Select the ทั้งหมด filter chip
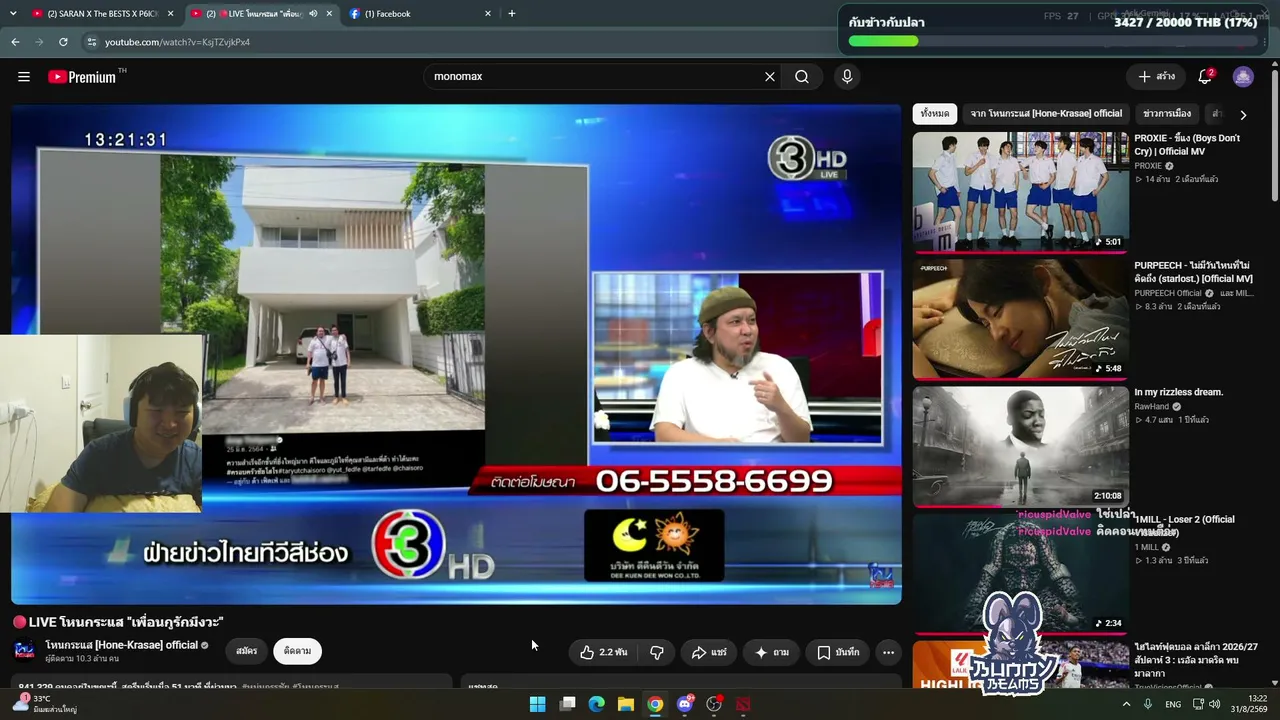 coord(935,114)
